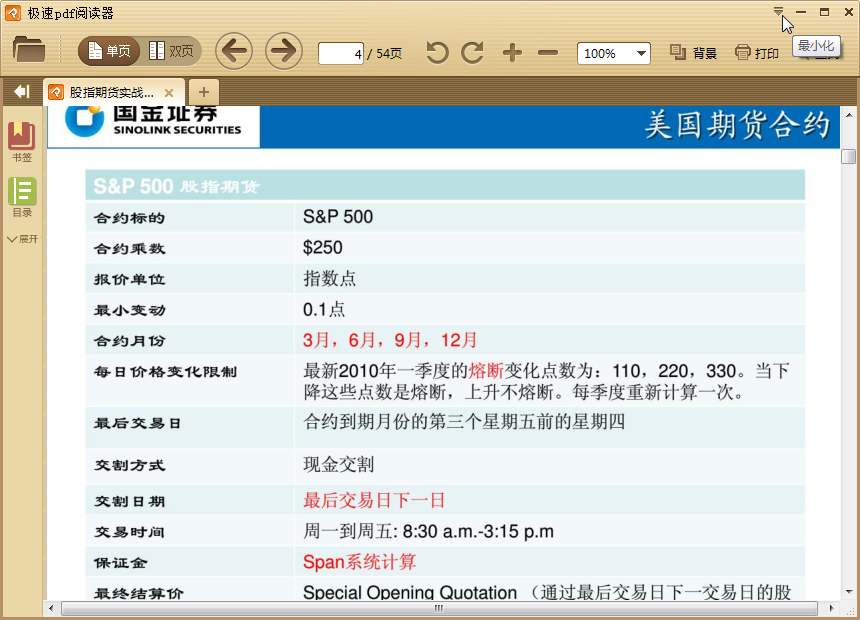Click the vertical scrollbar up arrow

point(849,115)
